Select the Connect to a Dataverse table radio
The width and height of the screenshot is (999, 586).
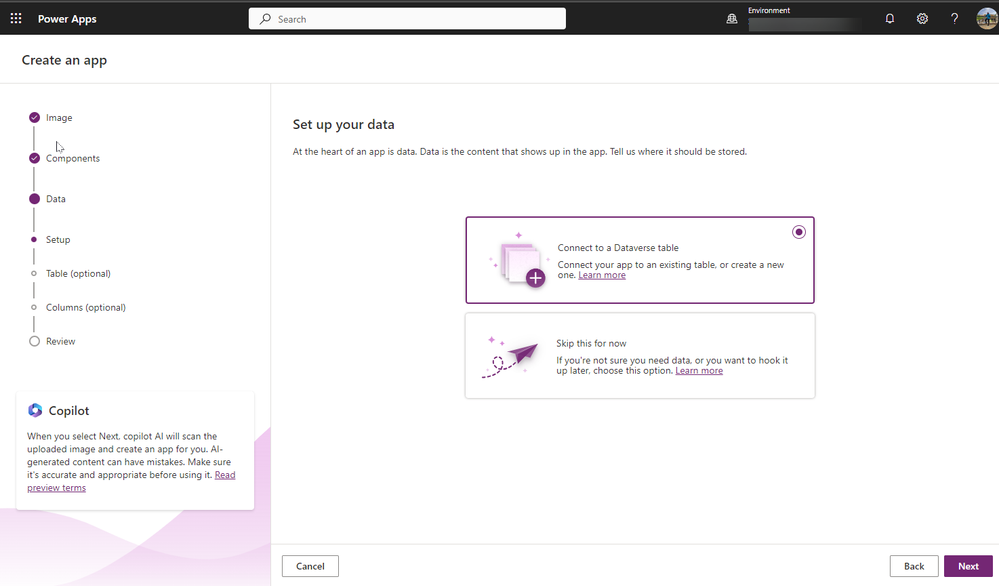pyautogui.click(x=798, y=232)
